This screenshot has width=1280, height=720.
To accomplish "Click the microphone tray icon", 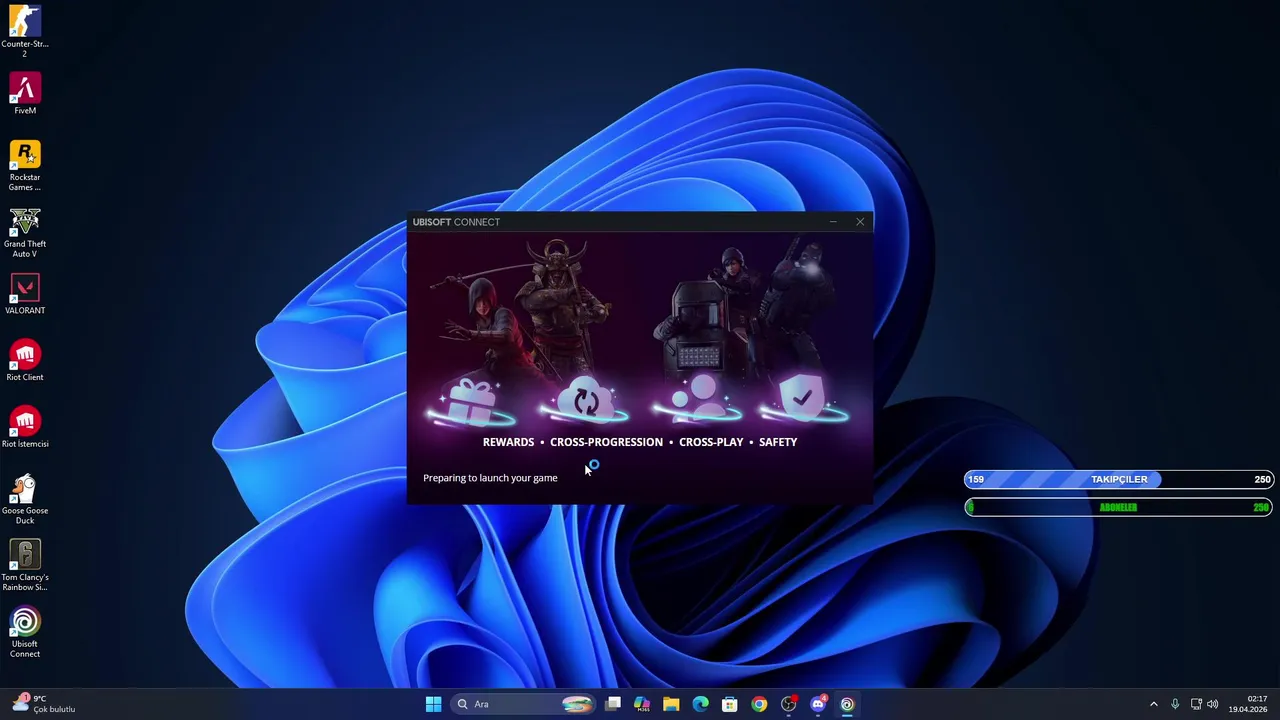I will [1175, 704].
